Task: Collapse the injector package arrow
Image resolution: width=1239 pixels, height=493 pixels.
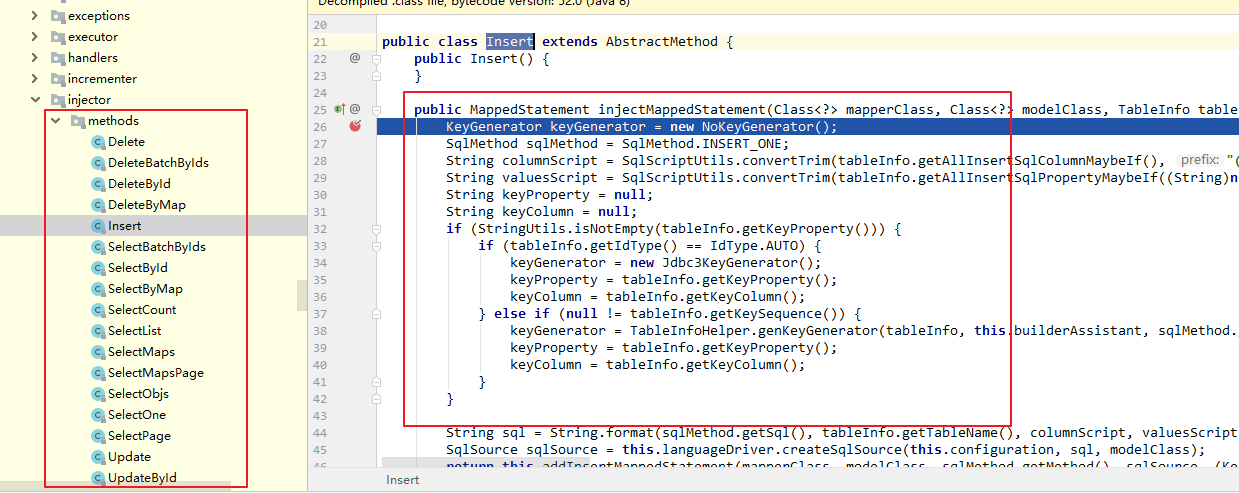Action: (x=36, y=100)
